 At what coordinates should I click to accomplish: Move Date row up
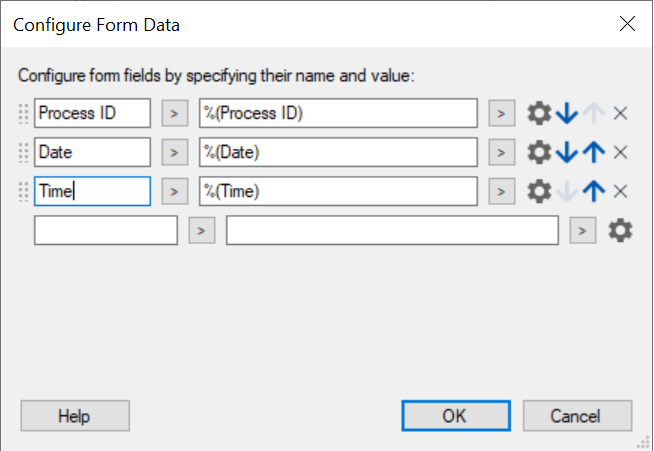(x=594, y=152)
